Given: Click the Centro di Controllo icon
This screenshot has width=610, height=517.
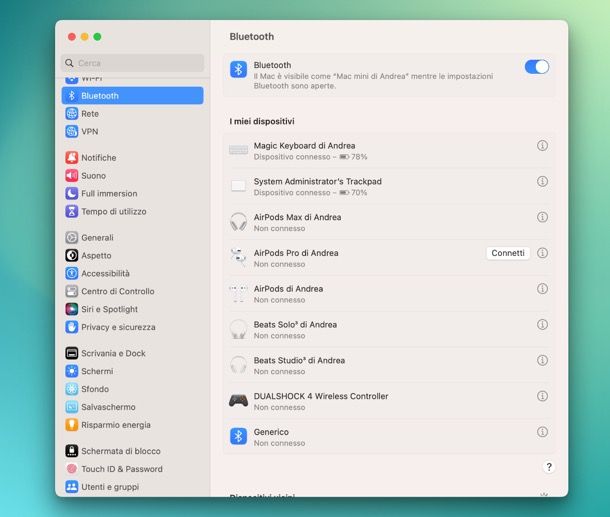Looking at the screenshot, I should coord(72,291).
